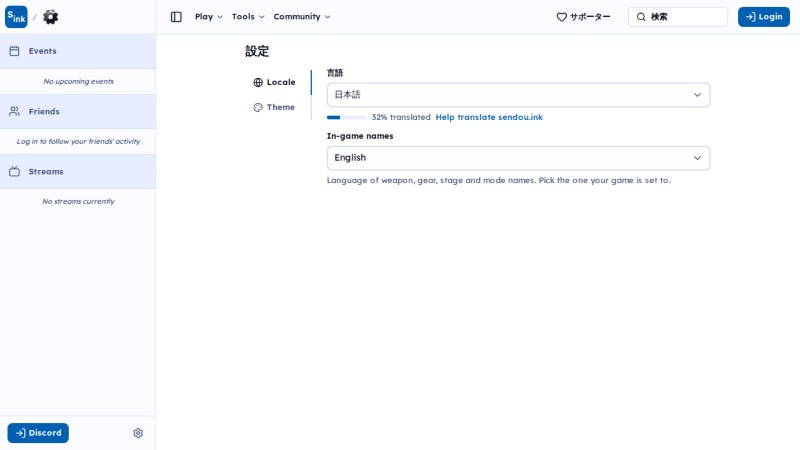Click the No streams currently text

click(x=79, y=202)
